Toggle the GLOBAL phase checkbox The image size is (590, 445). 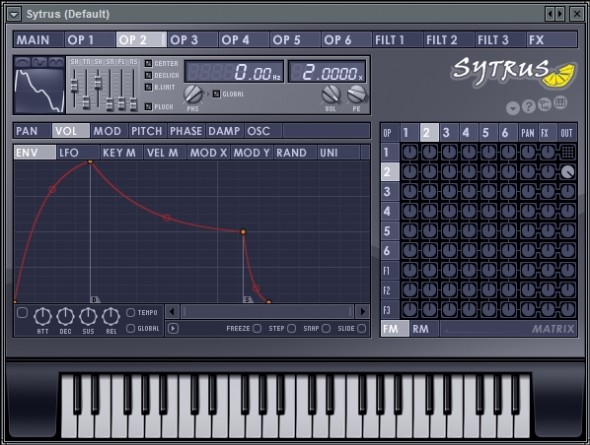click(x=216, y=94)
